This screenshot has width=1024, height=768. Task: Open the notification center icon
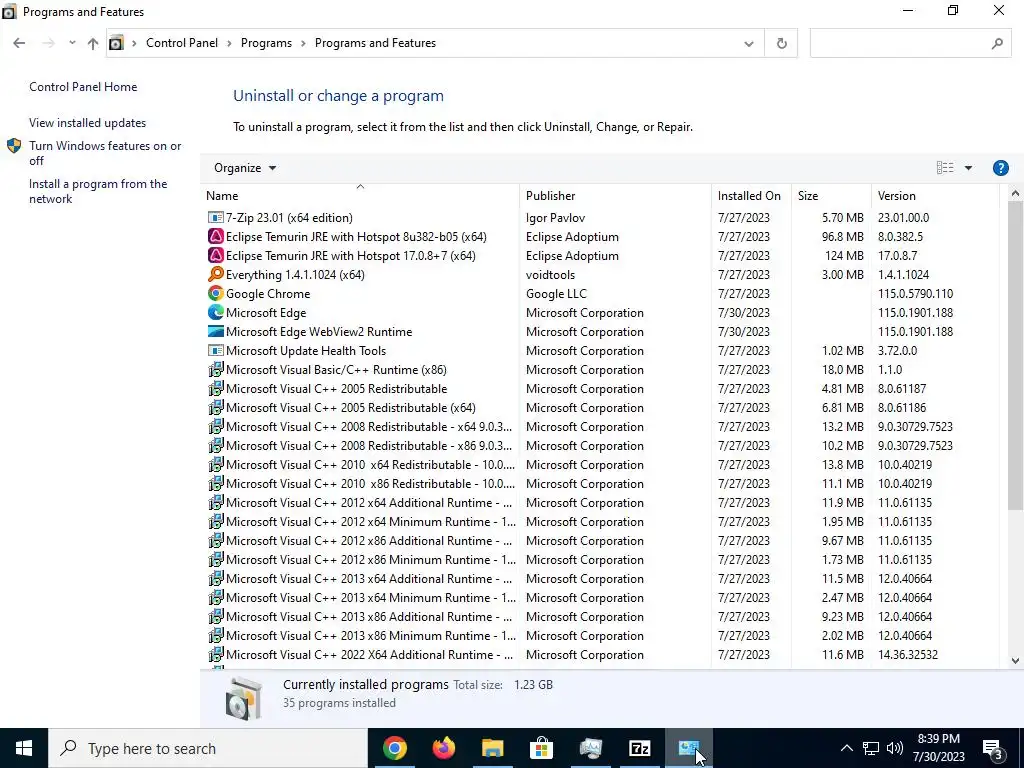(993, 748)
